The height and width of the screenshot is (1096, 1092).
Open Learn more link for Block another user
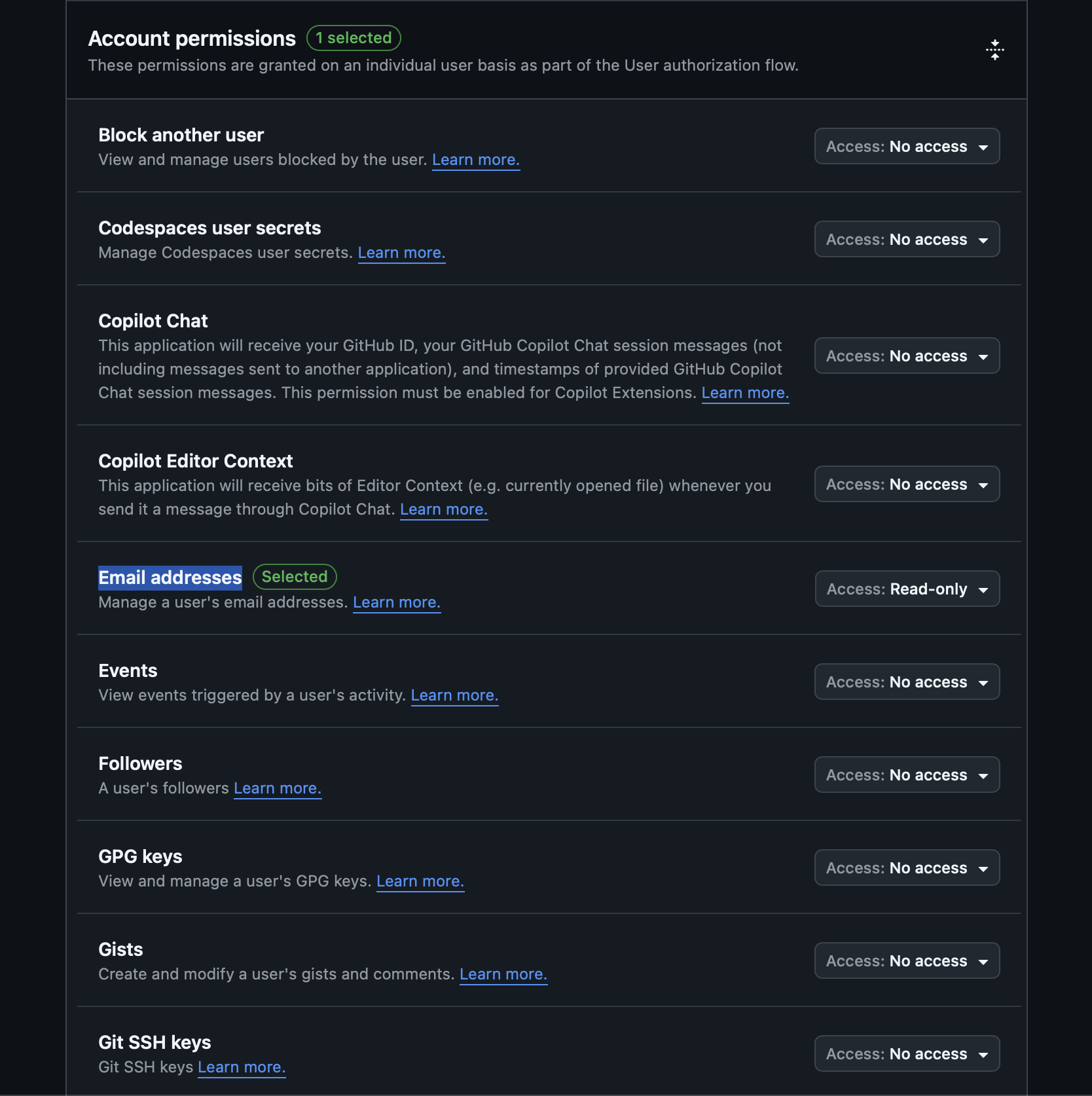[476, 160]
